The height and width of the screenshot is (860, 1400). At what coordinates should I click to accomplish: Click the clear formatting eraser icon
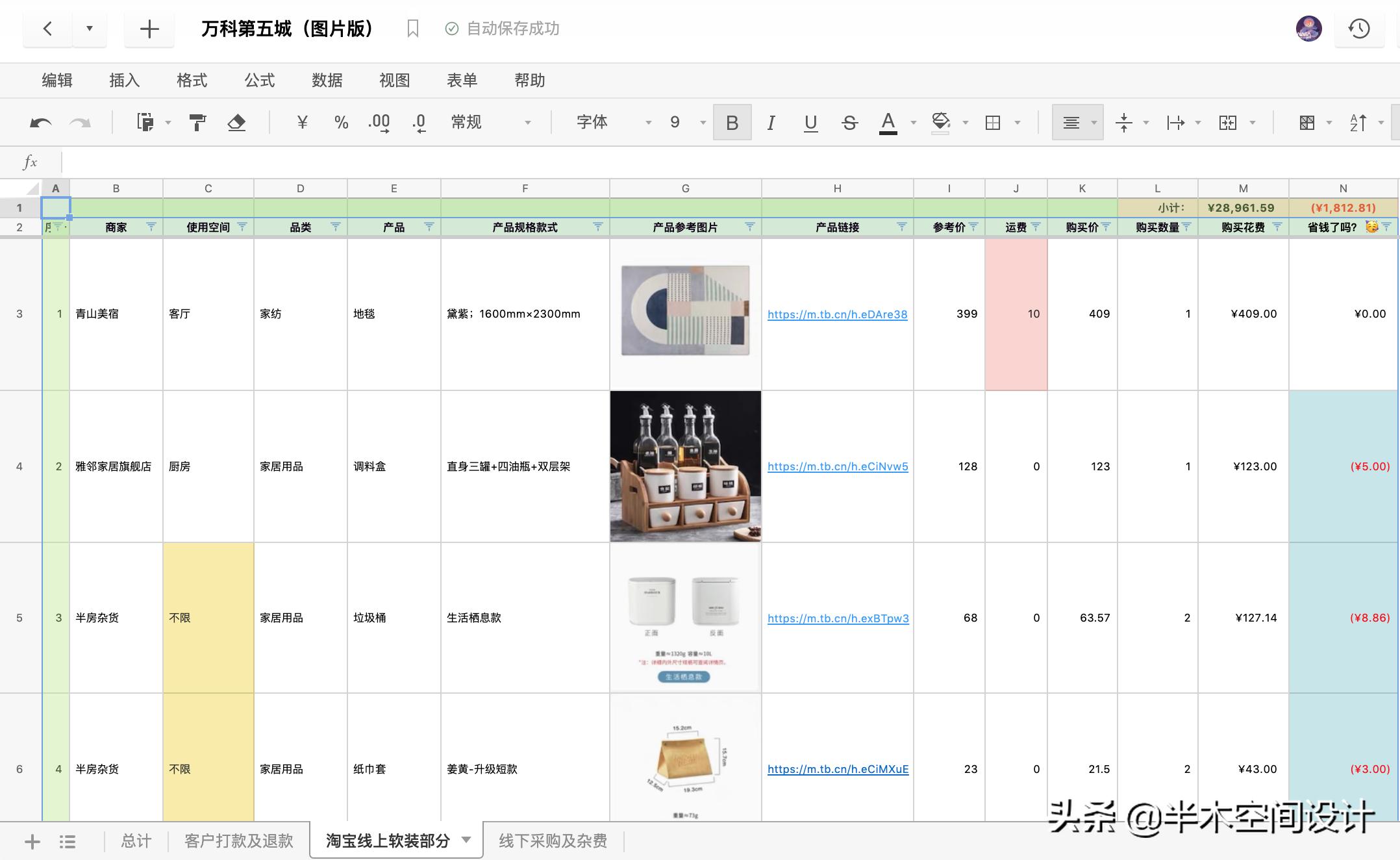(237, 122)
